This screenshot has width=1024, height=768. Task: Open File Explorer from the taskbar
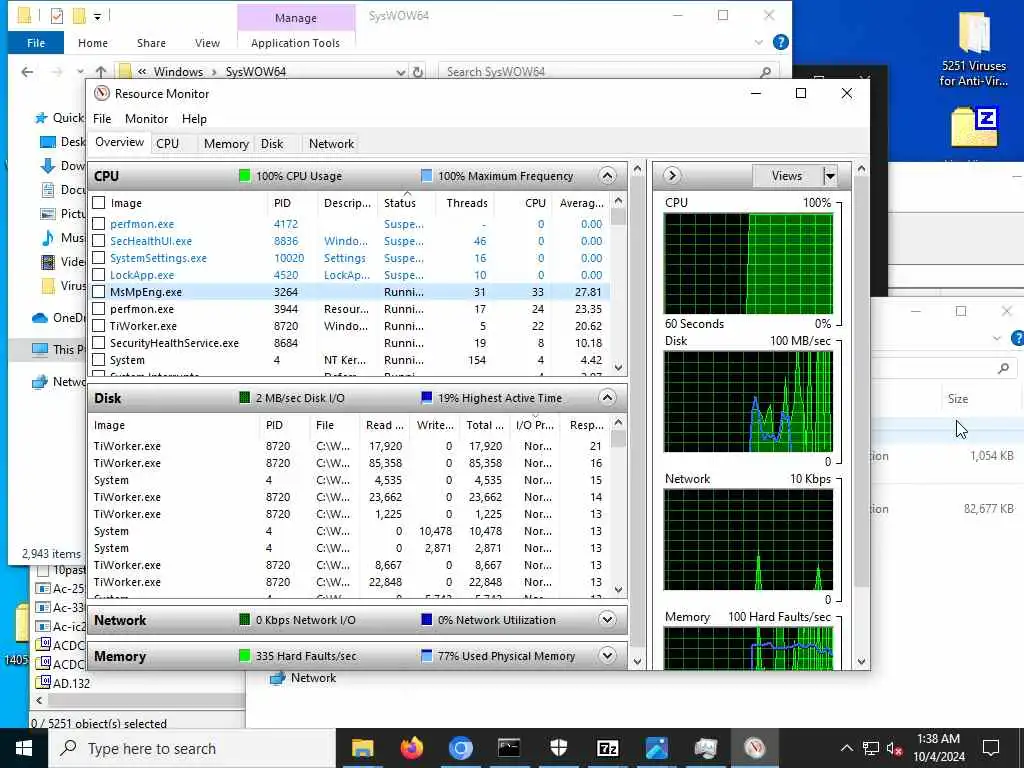point(362,748)
